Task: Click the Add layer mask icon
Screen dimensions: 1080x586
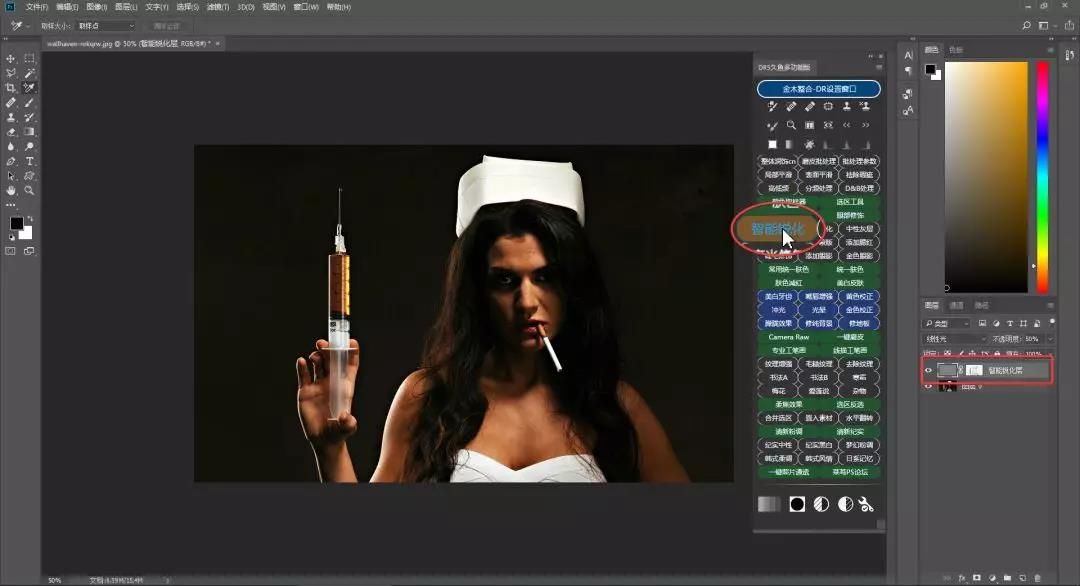Action: pyautogui.click(x=977, y=578)
